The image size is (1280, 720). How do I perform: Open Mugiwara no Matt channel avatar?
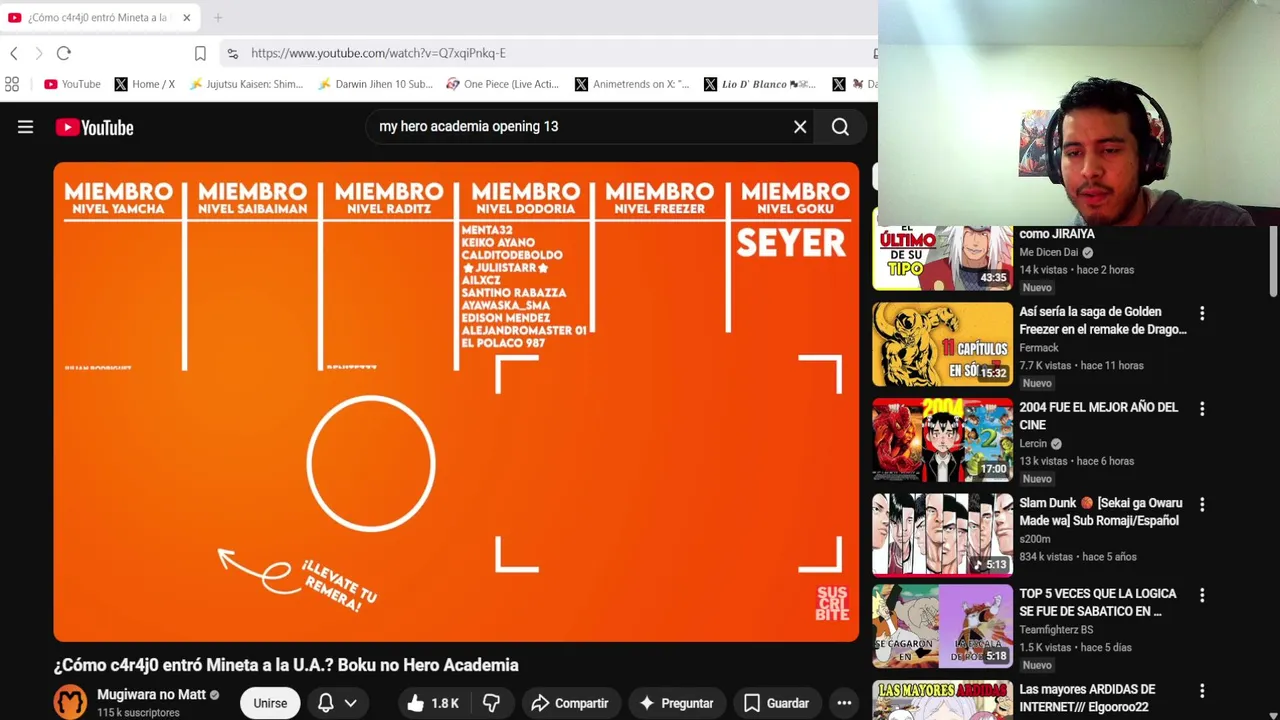pos(70,702)
